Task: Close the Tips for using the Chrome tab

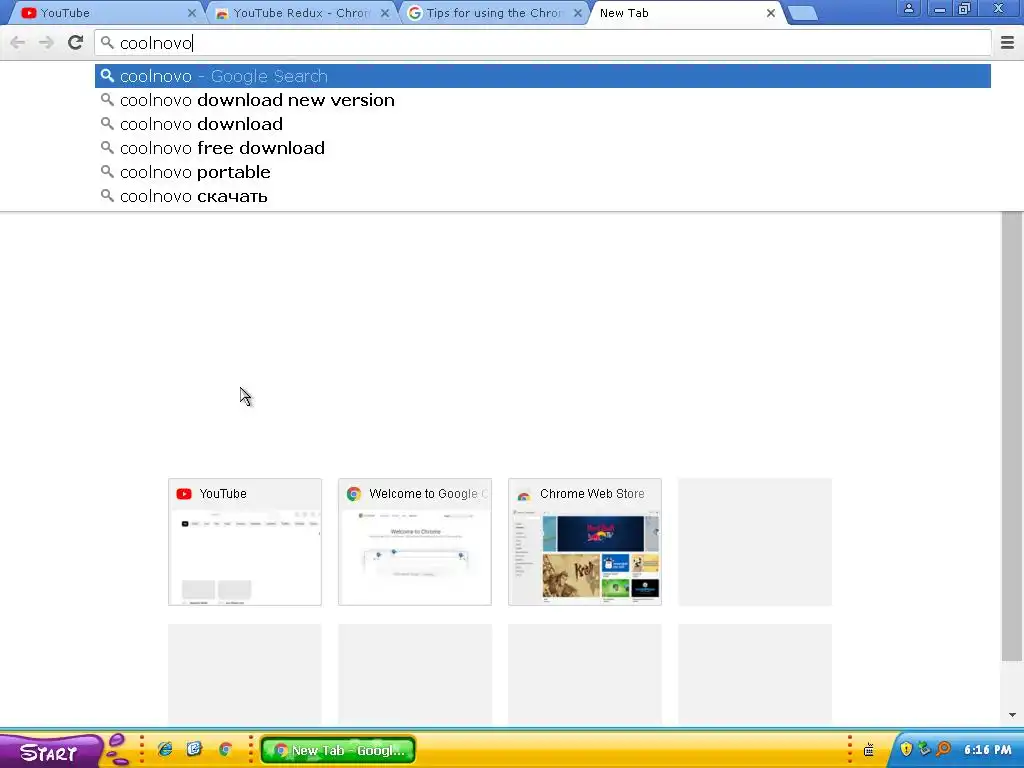Action: 578,13
